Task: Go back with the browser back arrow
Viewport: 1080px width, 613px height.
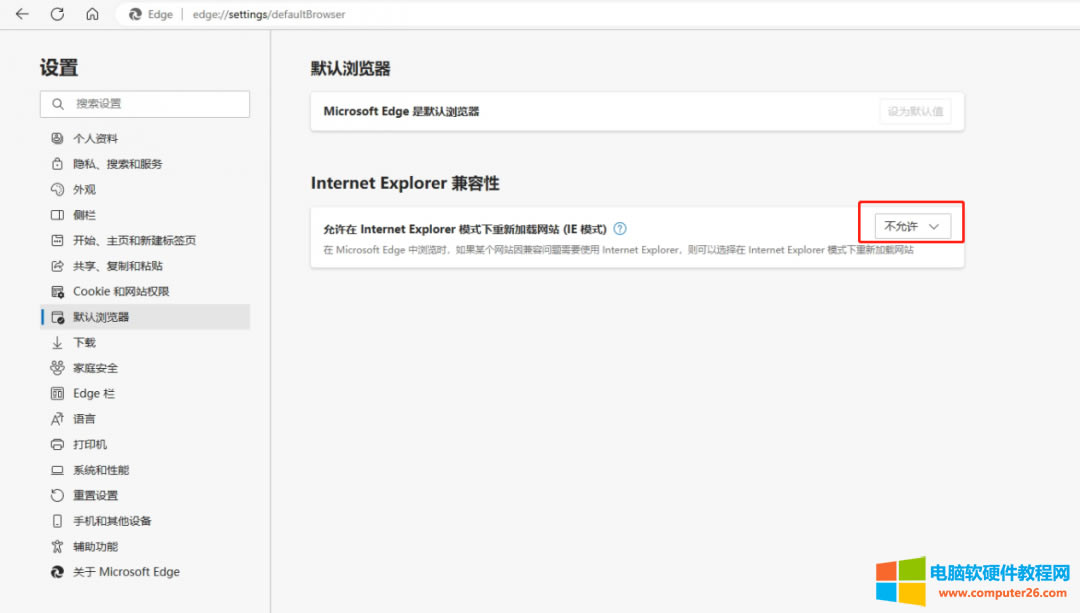Action: point(22,14)
